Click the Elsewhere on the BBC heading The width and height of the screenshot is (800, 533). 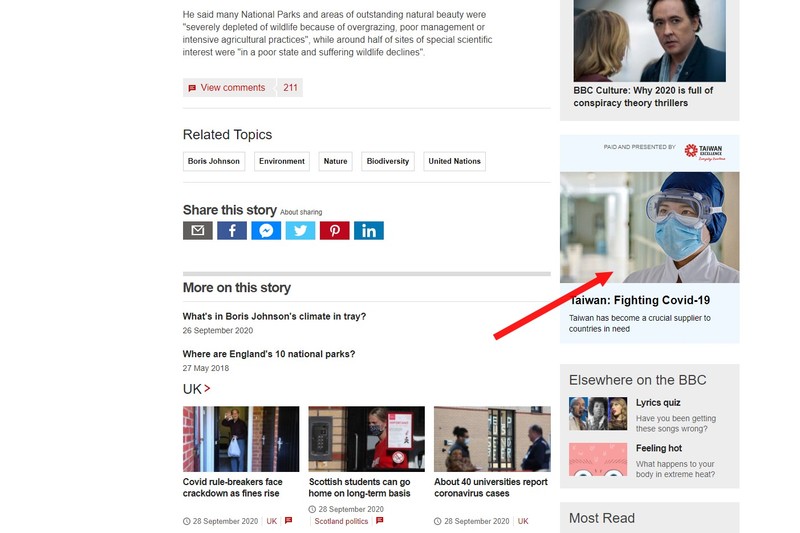[638, 380]
